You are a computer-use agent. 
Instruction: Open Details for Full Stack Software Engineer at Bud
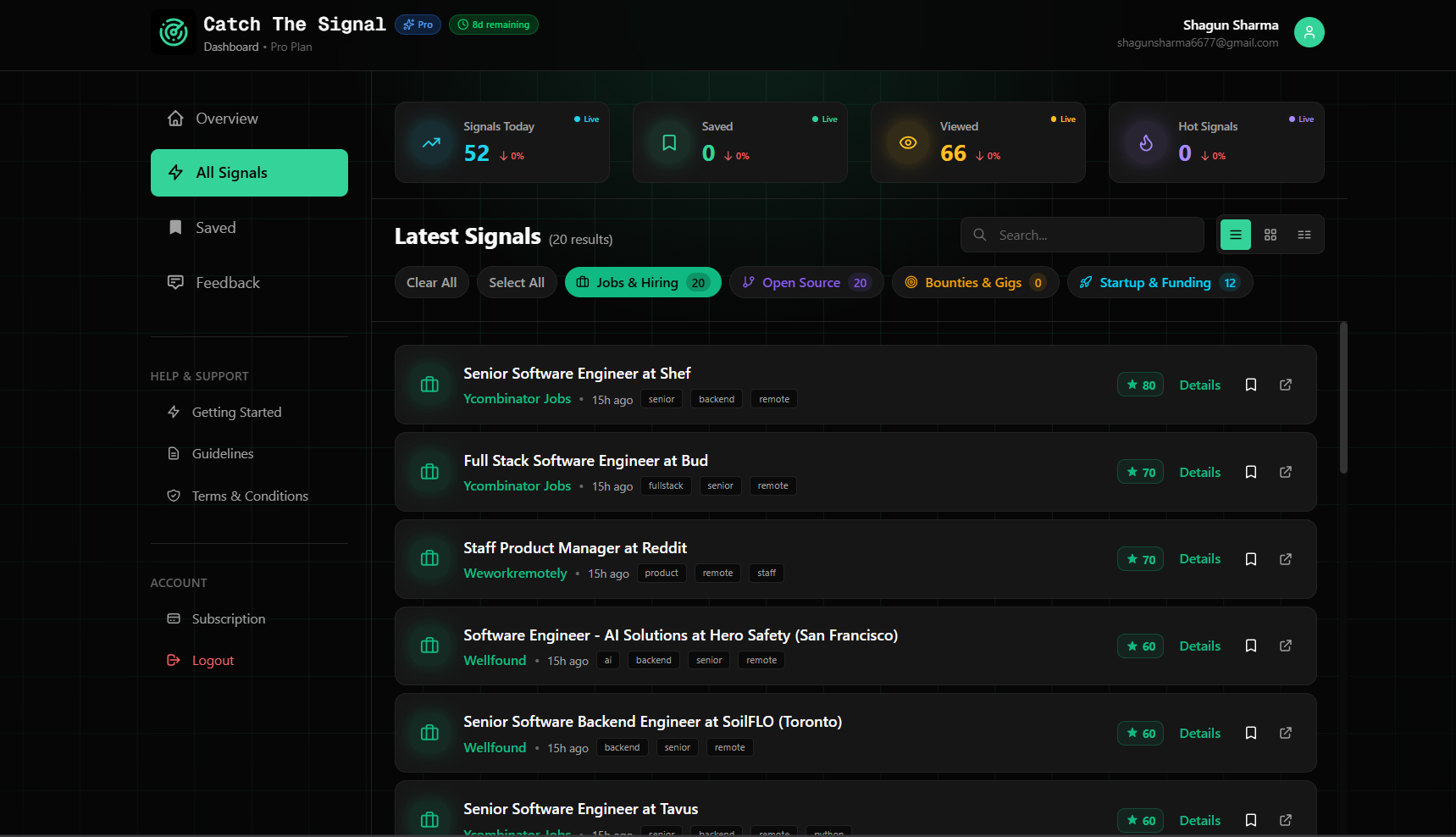[x=1199, y=472]
